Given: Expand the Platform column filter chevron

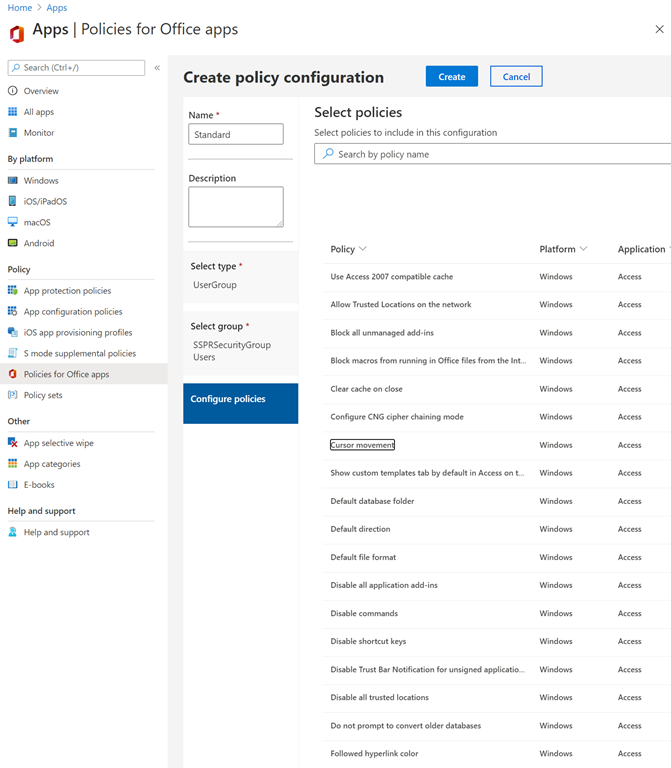Looking at the screenshot, I should 583,249.
